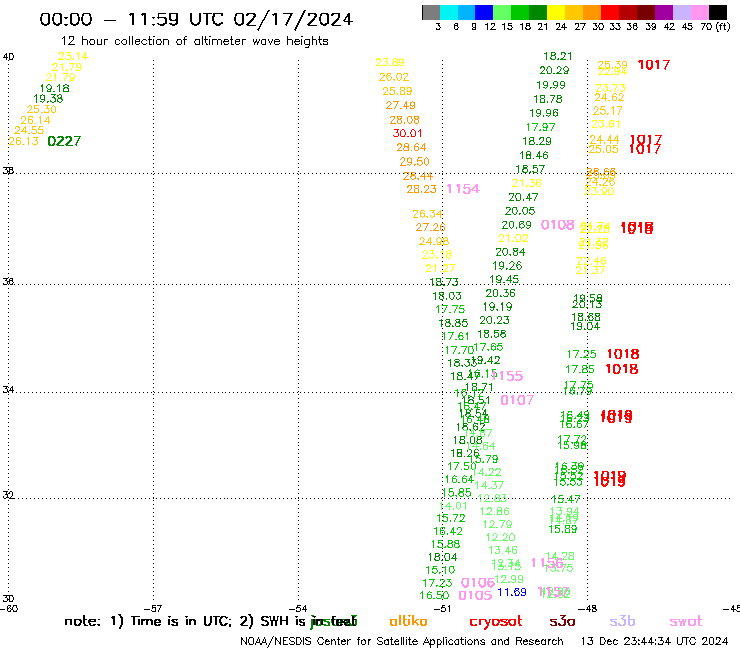Click the pink 0108 time label
The height and width of the screenshot is (650, 740).
tap(557, 225)
